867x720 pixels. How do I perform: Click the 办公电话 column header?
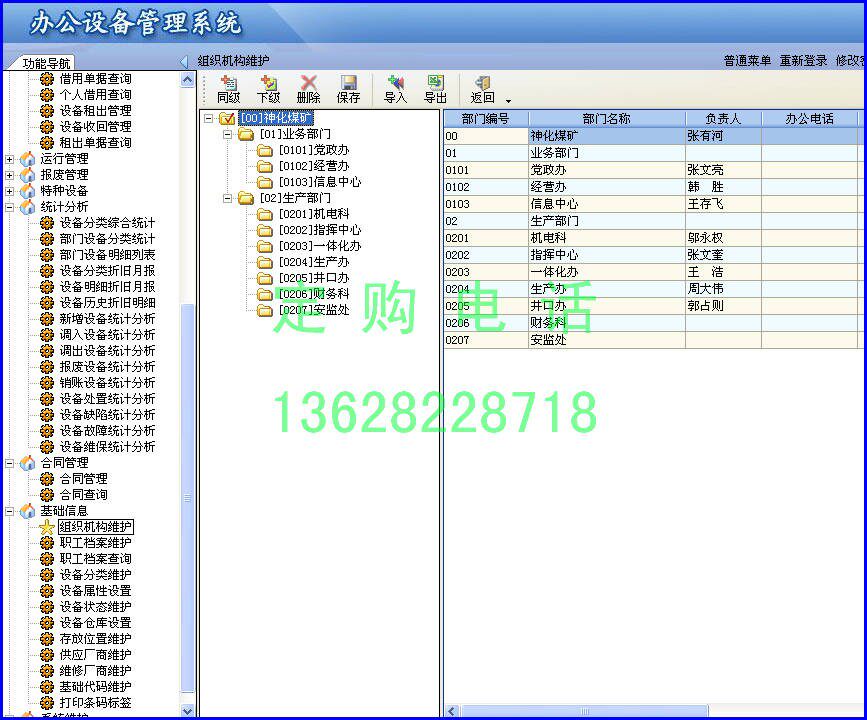(x=809, y=119)
